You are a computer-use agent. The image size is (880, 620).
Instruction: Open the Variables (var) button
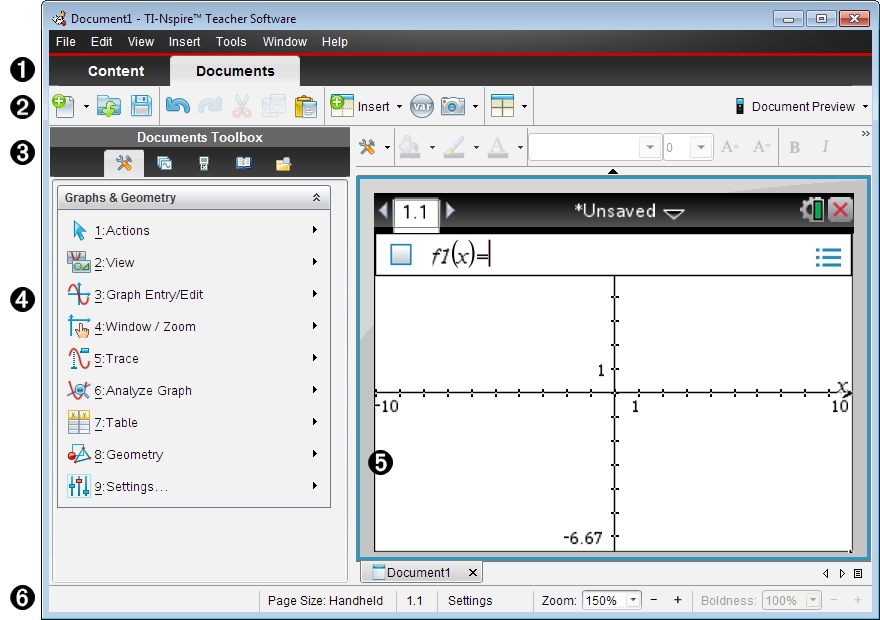(x=422, y=106)
